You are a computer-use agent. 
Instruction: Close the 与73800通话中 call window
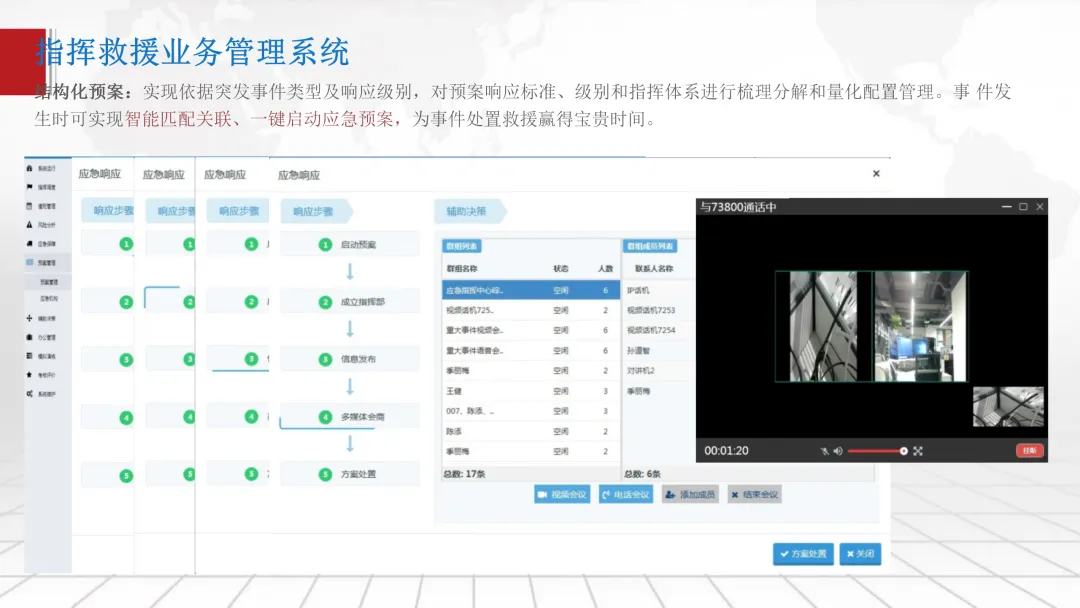1040,207
